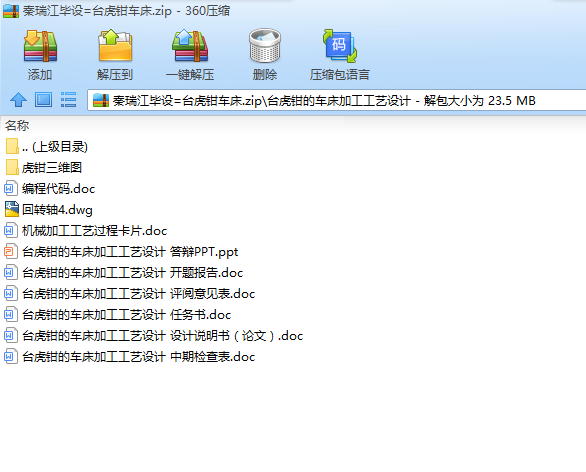The width and height of the screenshot is (586, 472).
Task: Click the doc icon of 开题报告.doc
Action: 11,272
